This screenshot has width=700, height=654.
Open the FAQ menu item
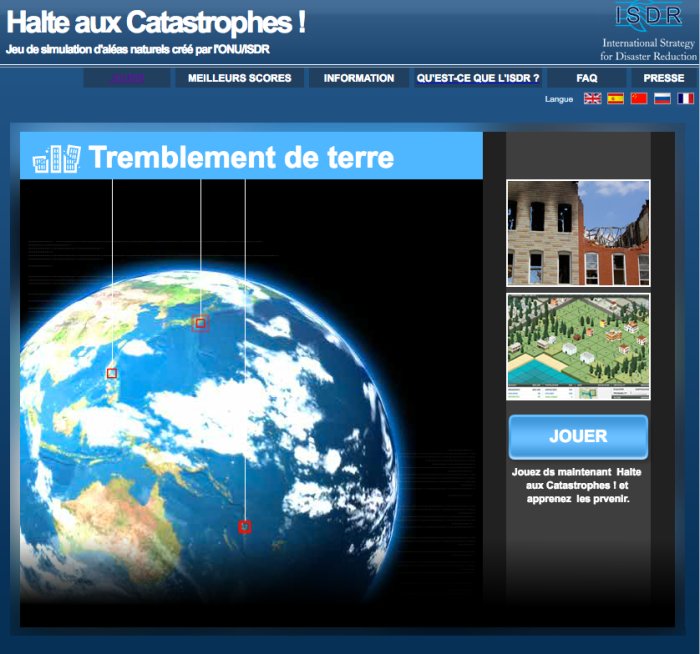(587, 78)
